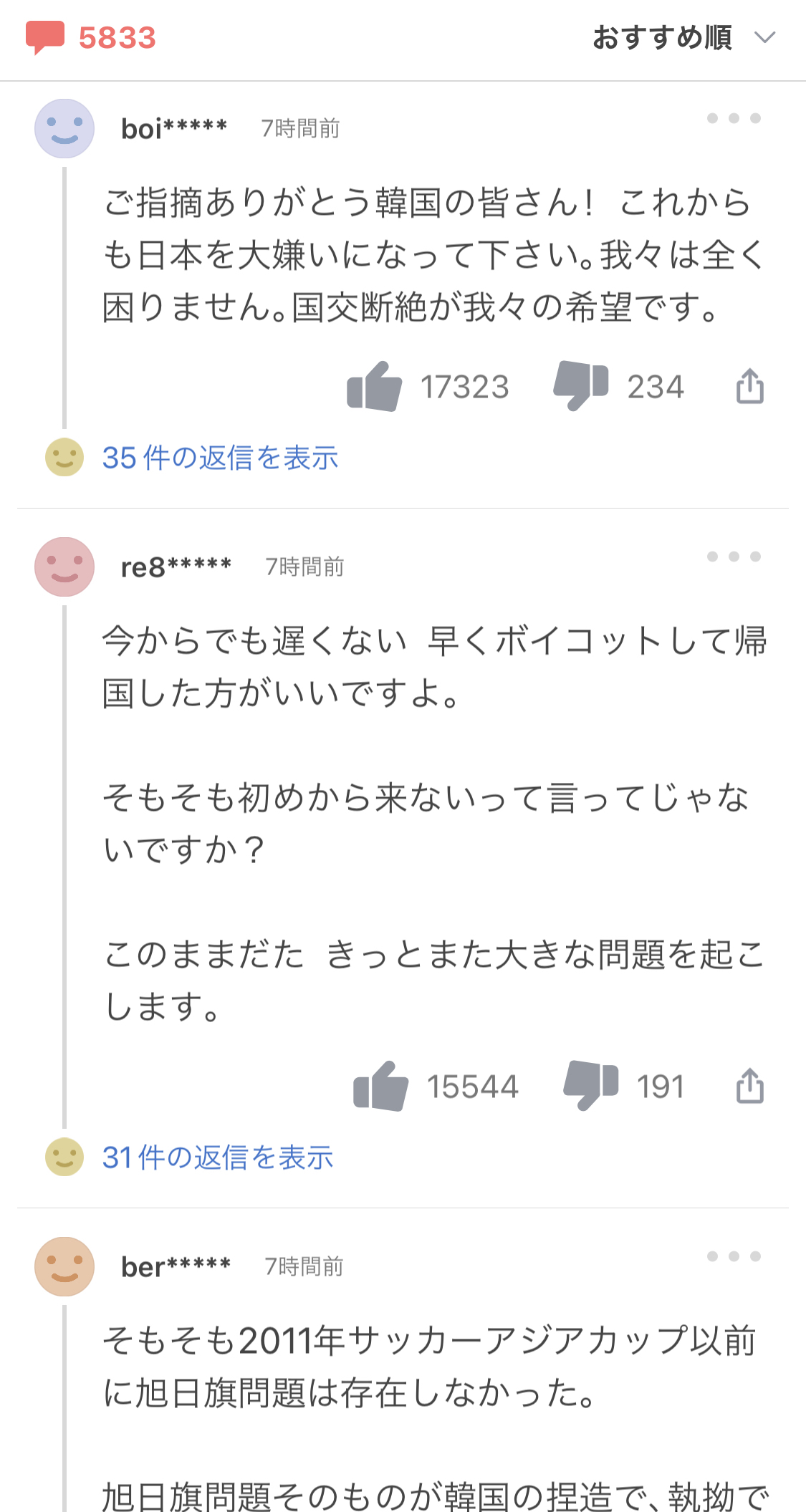
Task: Share the re8***** comment
Action: (x=749, y=1086)
